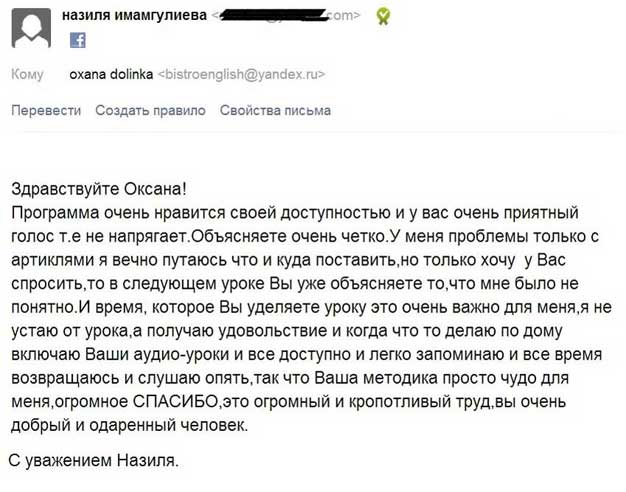The height and width of the screenshot is (492, 626).
Task: Select recipient name "oxana dolinka"
Action: coord(111,74)
